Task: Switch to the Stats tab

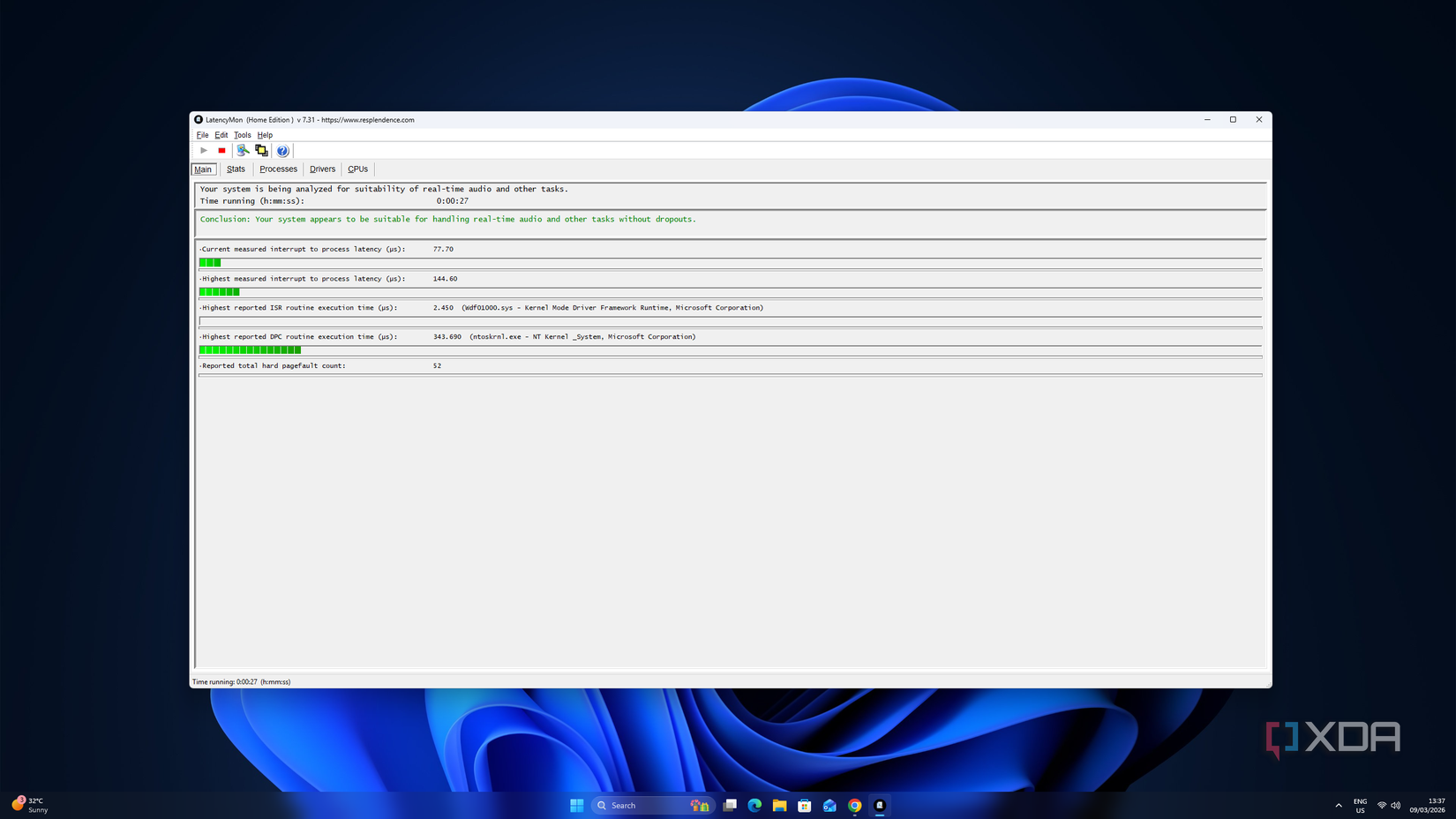Action: (x=236, y=169)
